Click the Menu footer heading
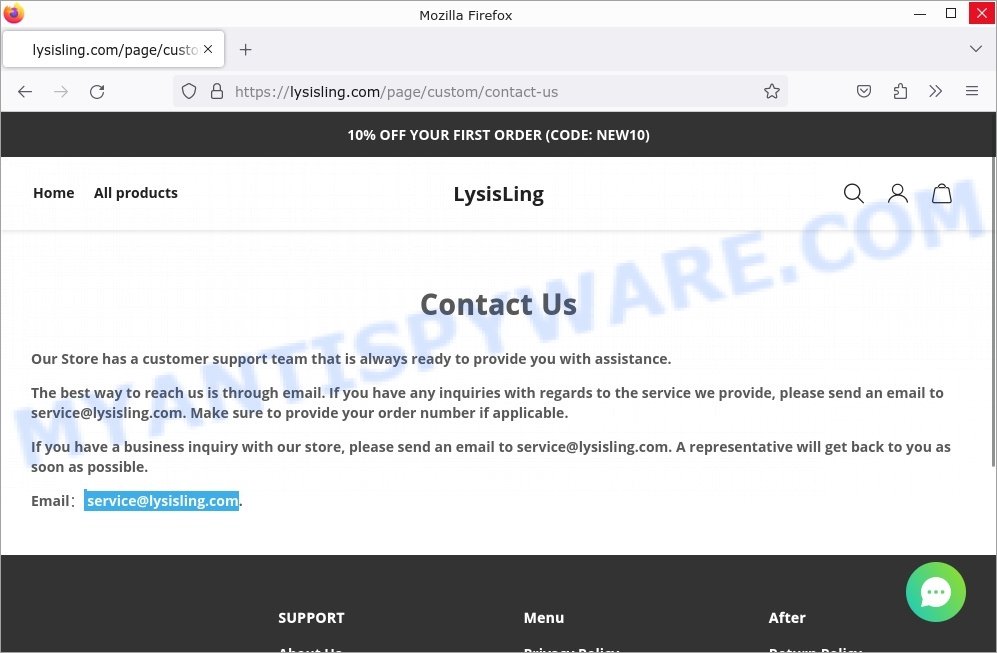The height and width of the screenshot is (653, 997). tap(544, 618)
